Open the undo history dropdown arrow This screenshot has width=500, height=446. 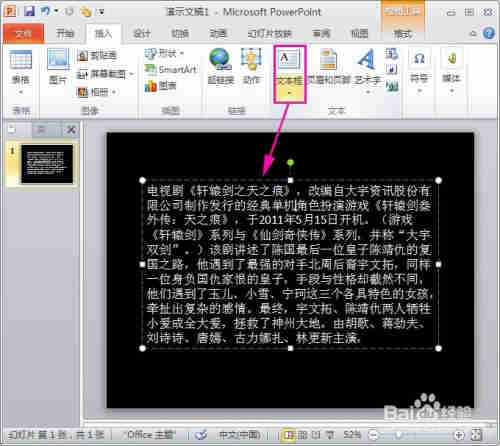56,12
